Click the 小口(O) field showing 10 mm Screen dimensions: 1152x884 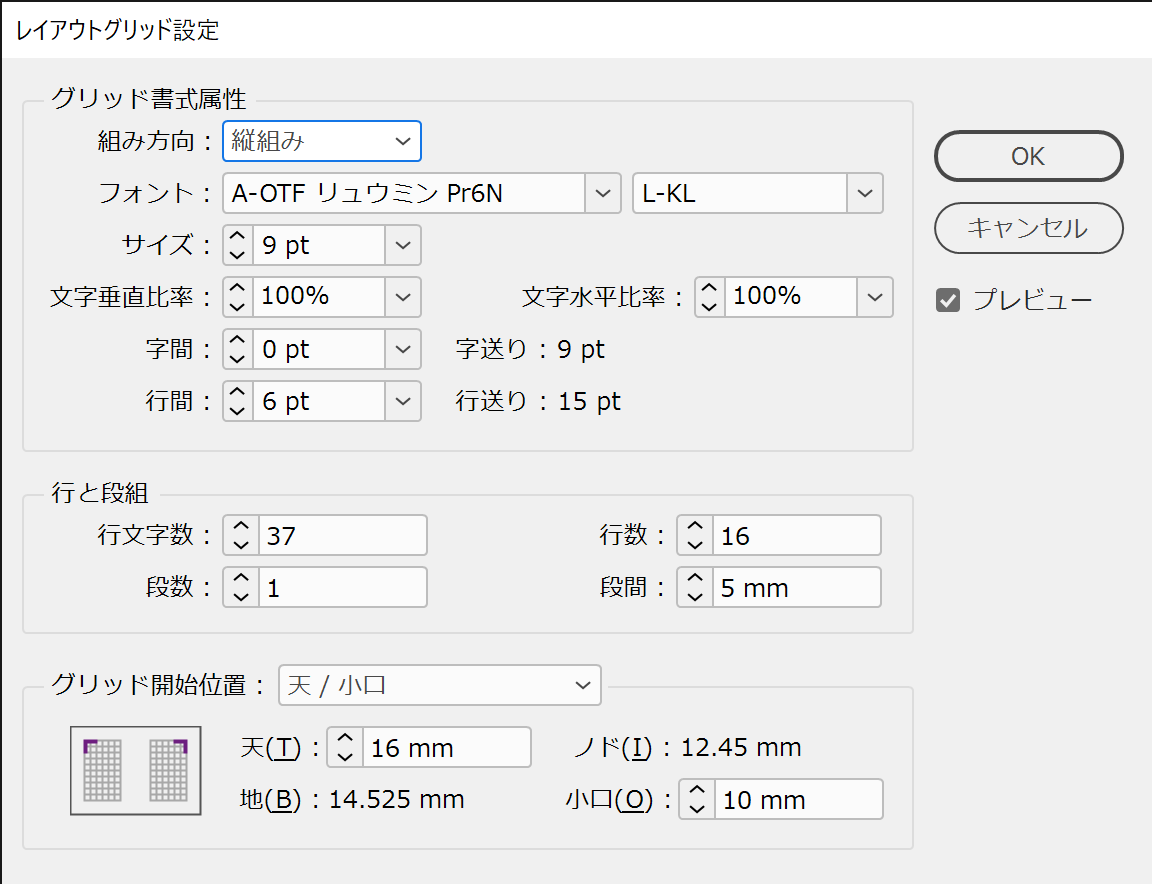(x=799, y=799)
